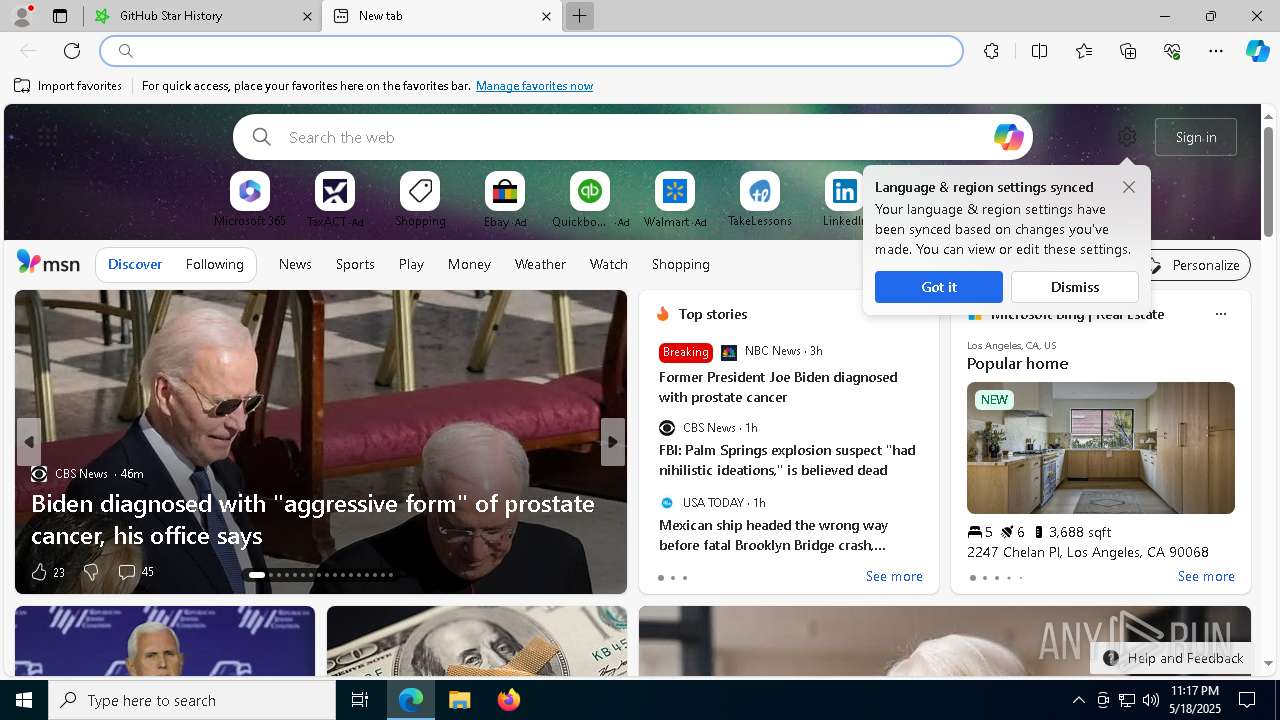1280x720 pixels.
Task: Open Watch category in MSN menu
Action: tap(608, 264)
